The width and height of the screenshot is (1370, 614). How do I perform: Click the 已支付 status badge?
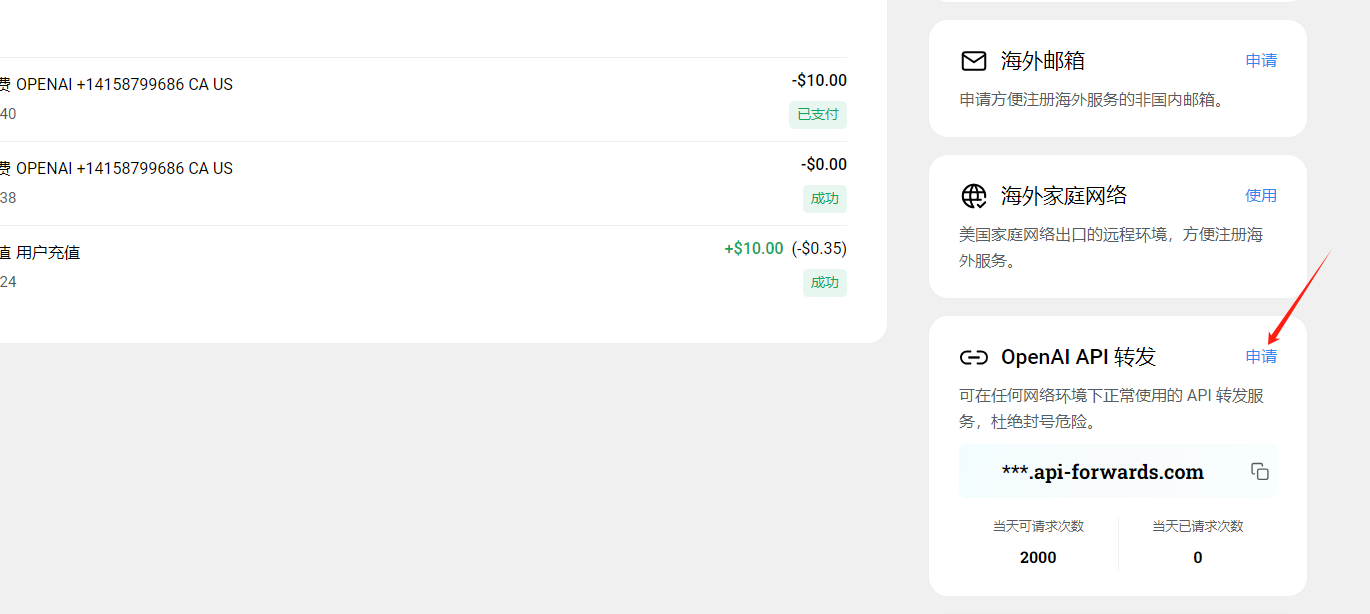(x=818, y=114)
